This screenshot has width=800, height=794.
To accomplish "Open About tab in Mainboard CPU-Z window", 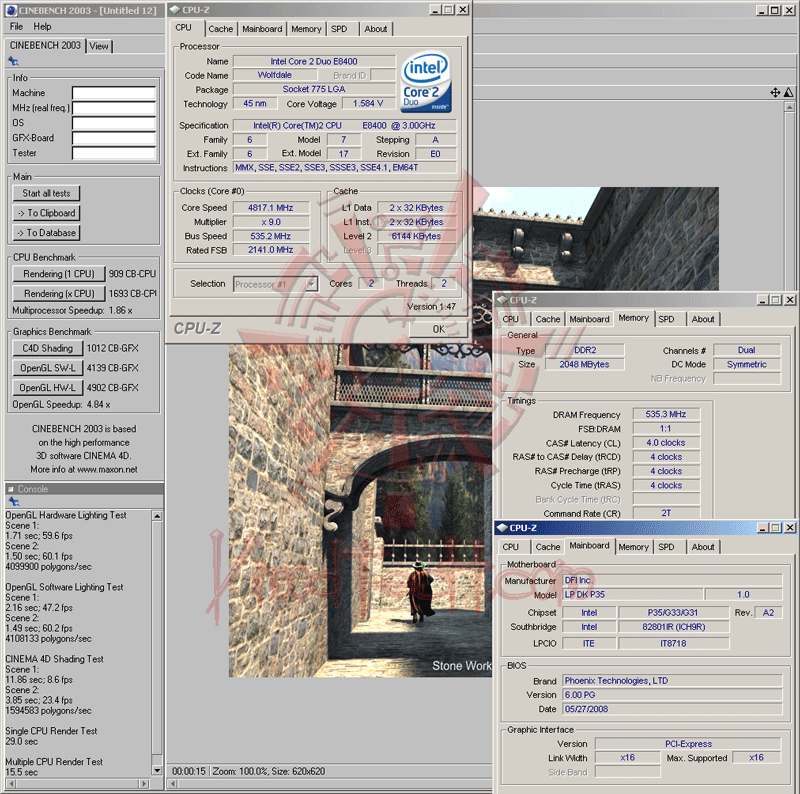I will 703,547.
